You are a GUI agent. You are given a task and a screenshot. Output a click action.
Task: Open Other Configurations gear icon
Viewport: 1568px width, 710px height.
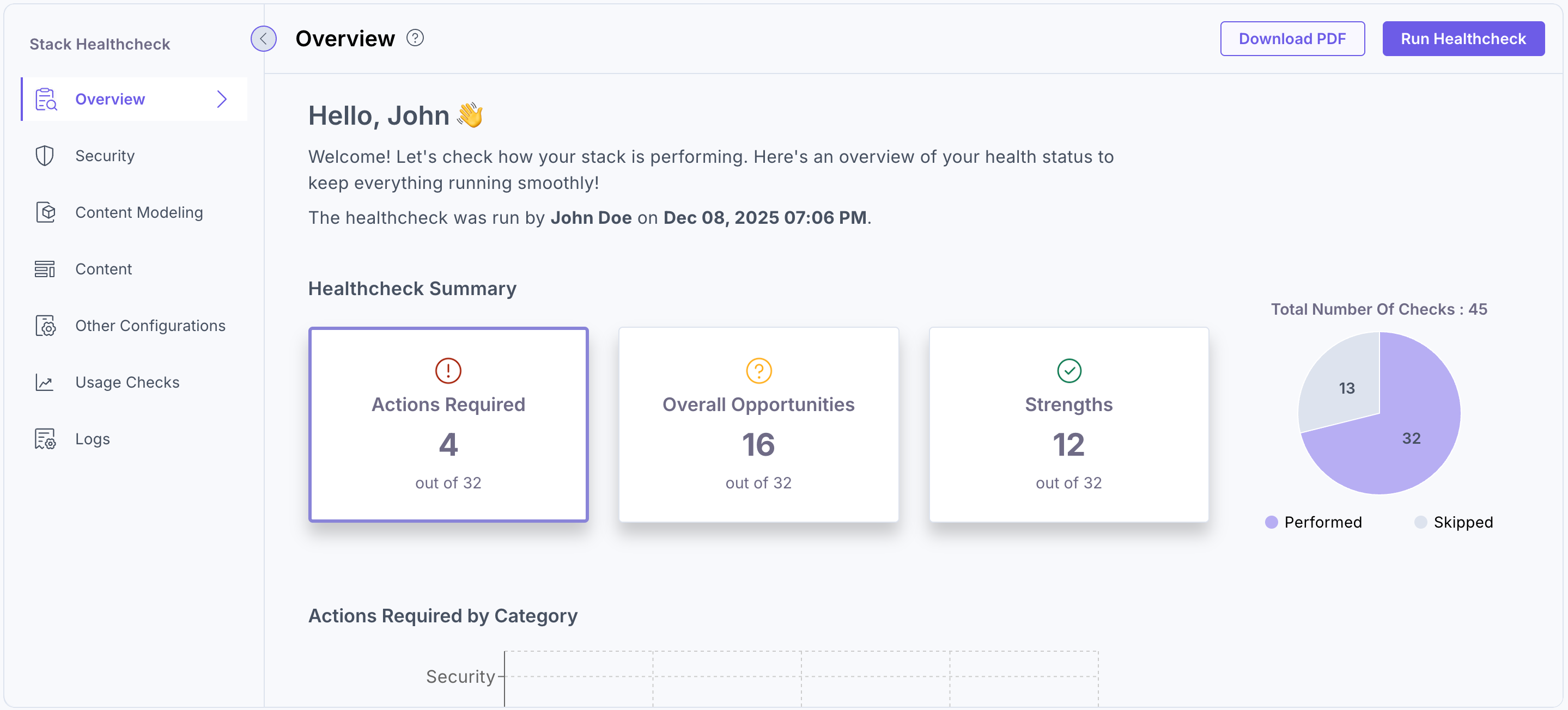coord(45,326)
